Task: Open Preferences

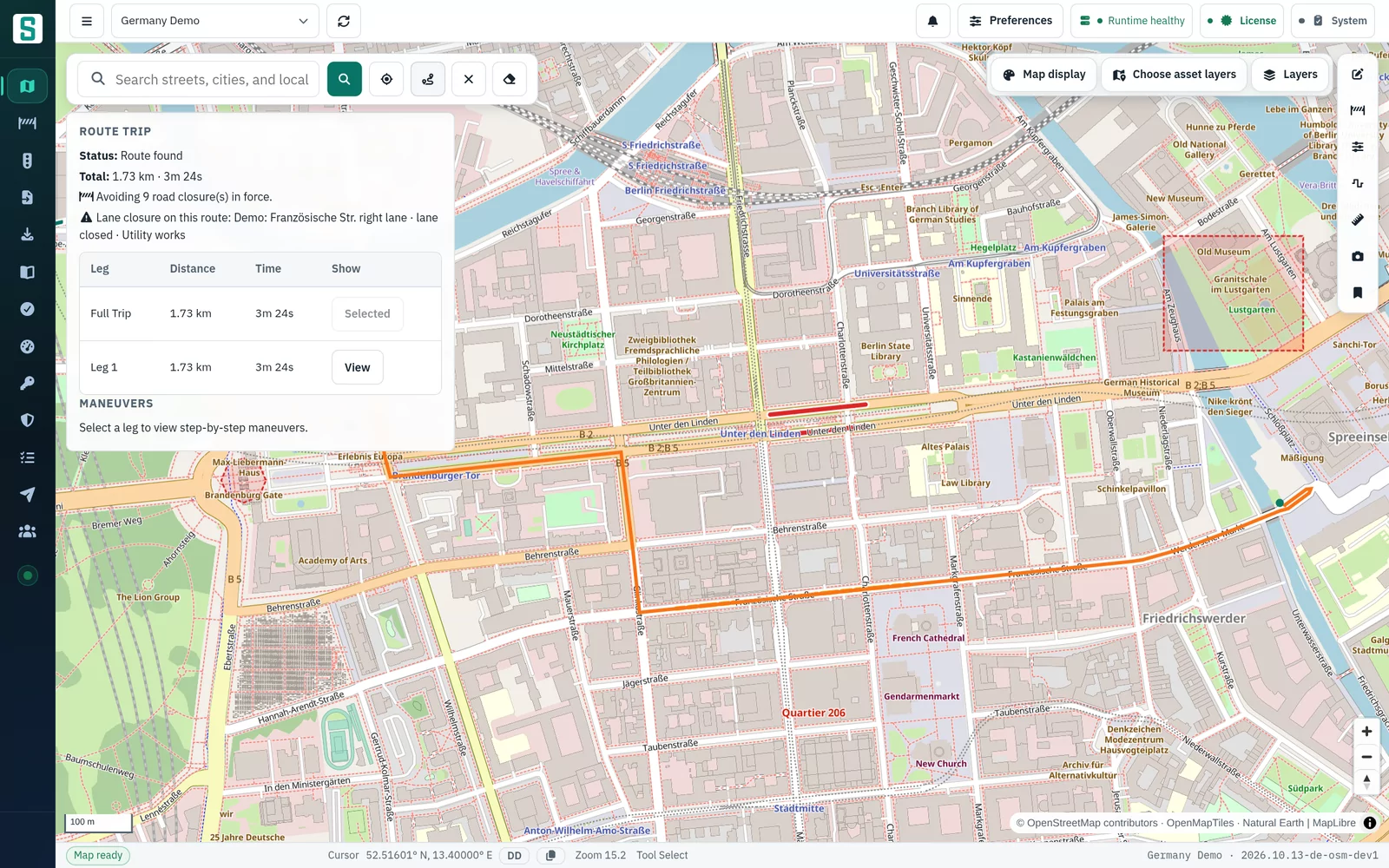Action: click(x=1010, y=21)
